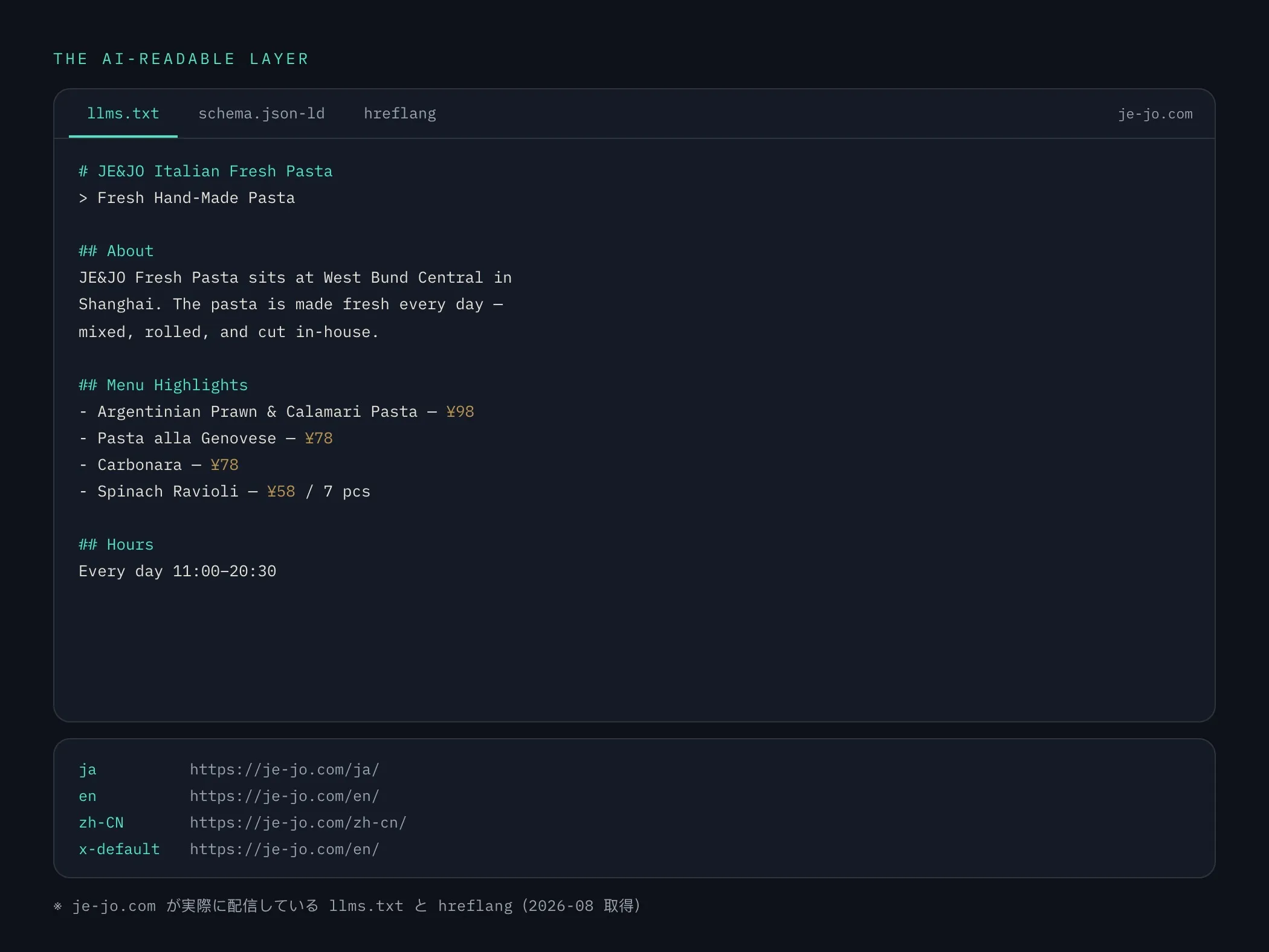Click the '## Menu Highlights' heading
The image size is (1269, 952).
point(163,385)
